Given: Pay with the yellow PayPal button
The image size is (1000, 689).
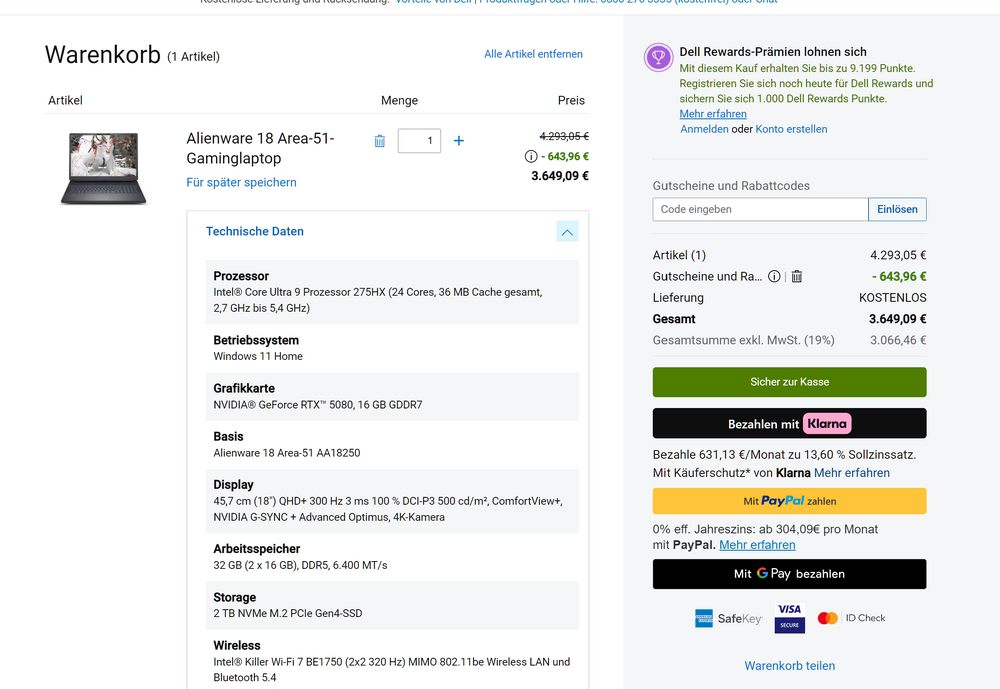Looking at the screenshot, I should [789, 501].
